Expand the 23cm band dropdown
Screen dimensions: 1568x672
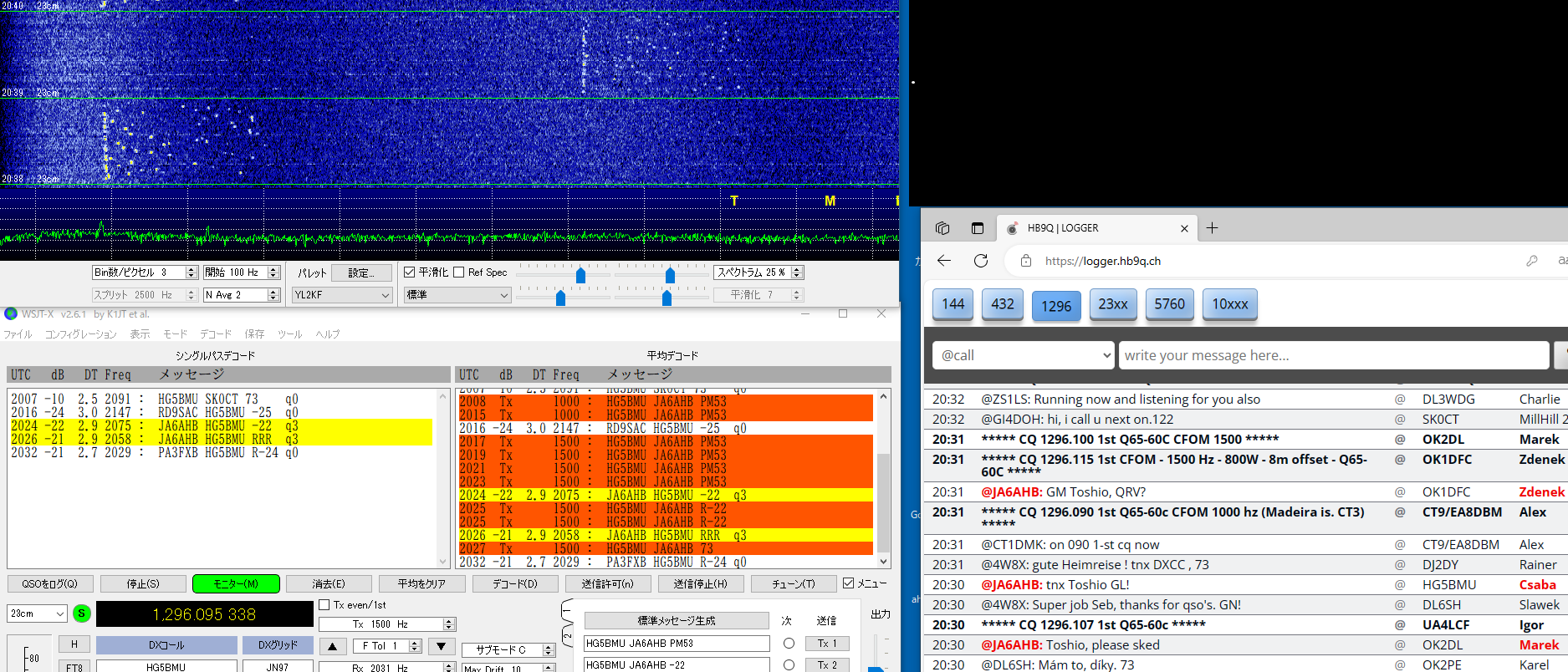click(x=37, y=613)
